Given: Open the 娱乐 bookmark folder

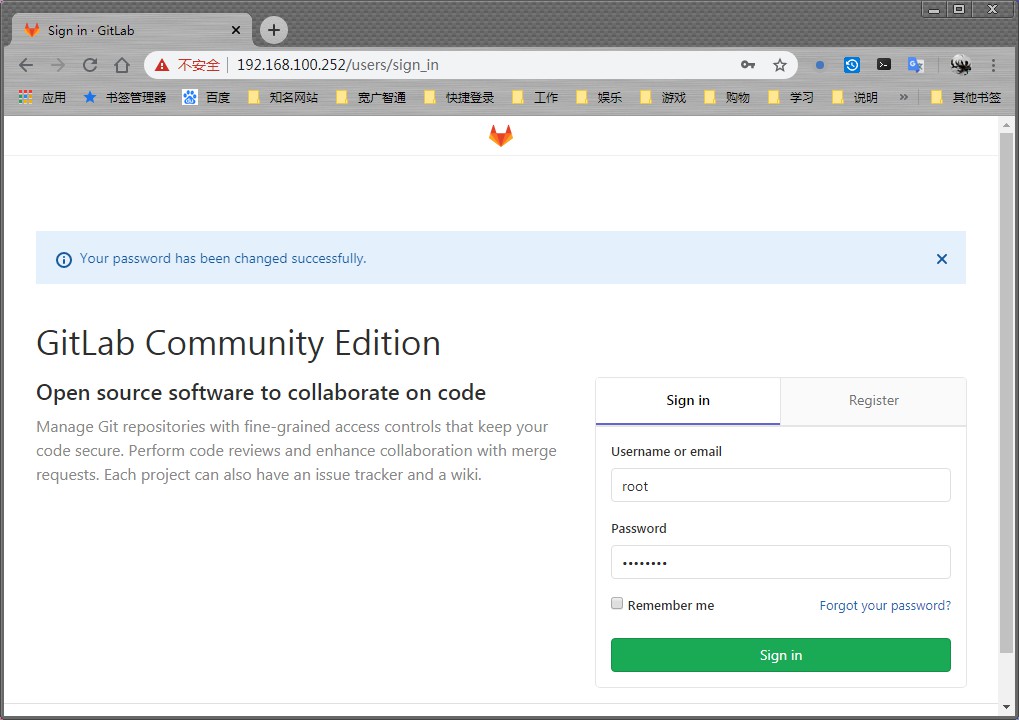Looking at the screenshot, I should coord(599,97).
